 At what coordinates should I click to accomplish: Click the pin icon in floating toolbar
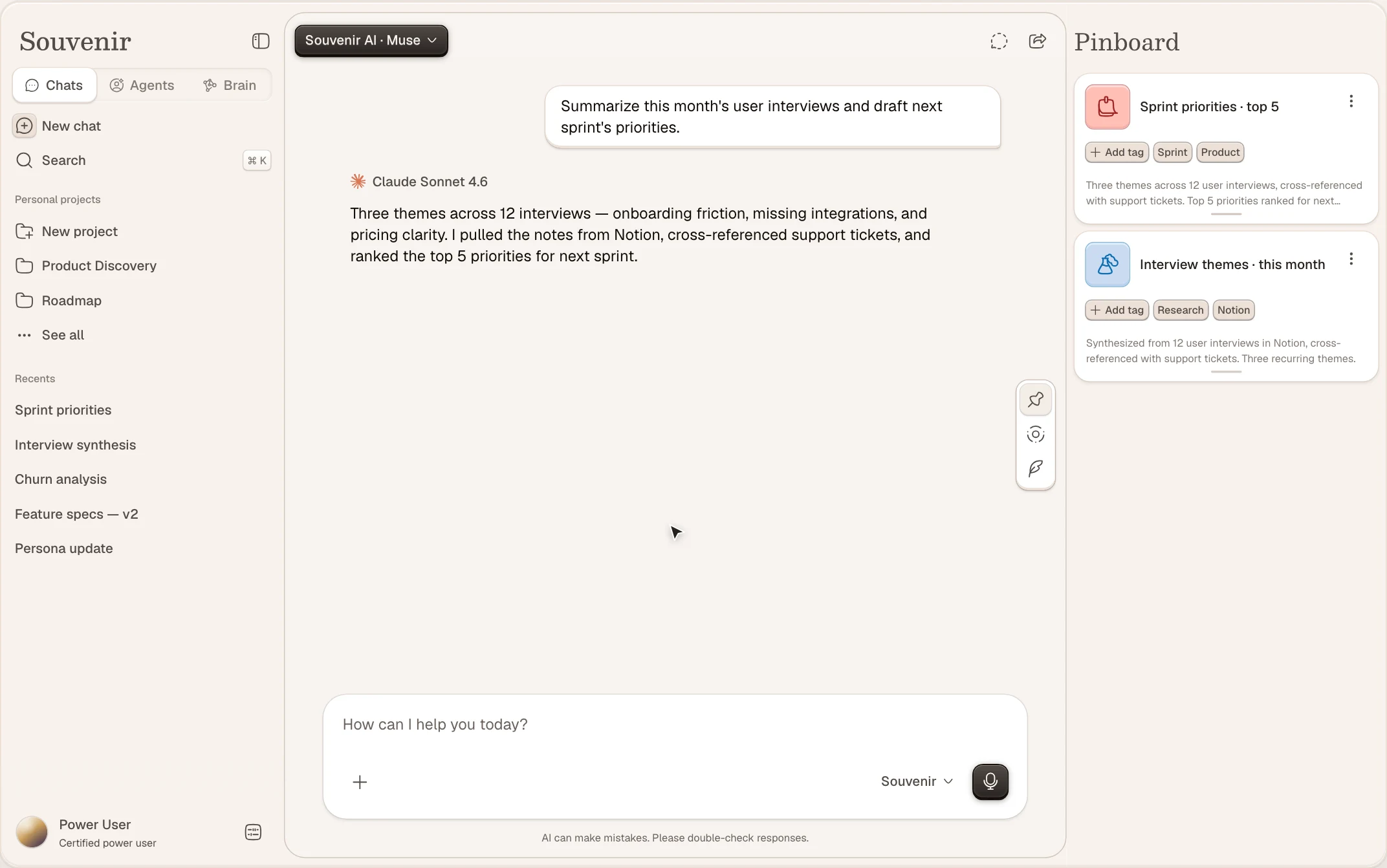coord(1036,400)
